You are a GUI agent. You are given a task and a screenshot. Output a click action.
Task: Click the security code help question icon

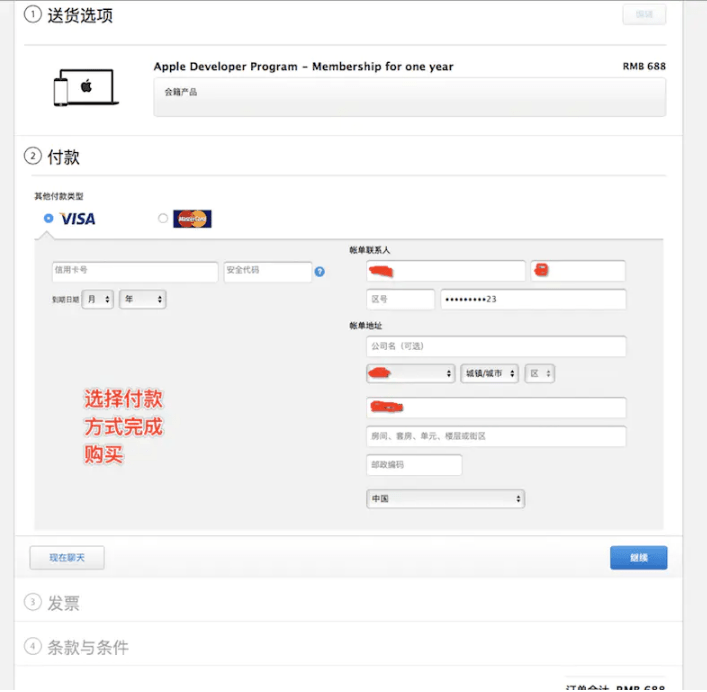319,271
